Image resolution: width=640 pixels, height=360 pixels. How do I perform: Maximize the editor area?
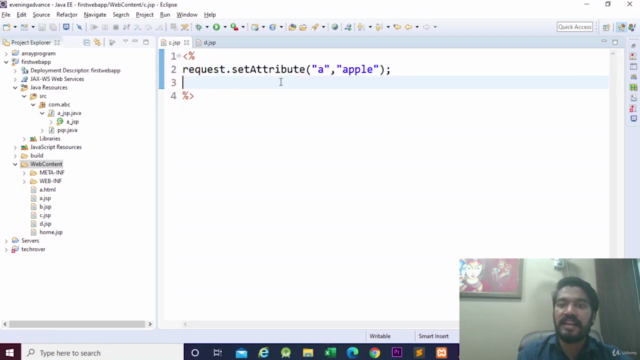coord(615,42)
